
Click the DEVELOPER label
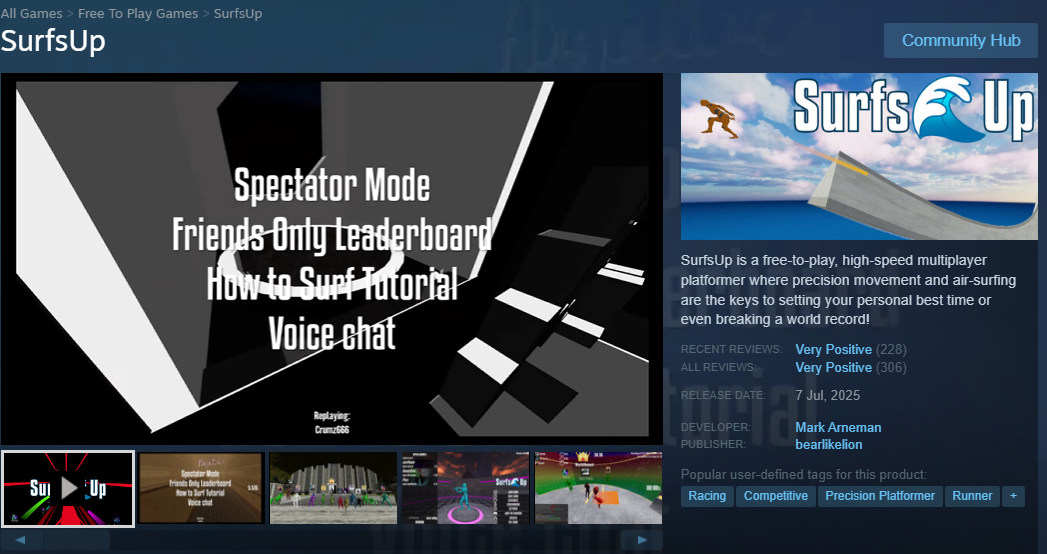click(x=716, y=428)
